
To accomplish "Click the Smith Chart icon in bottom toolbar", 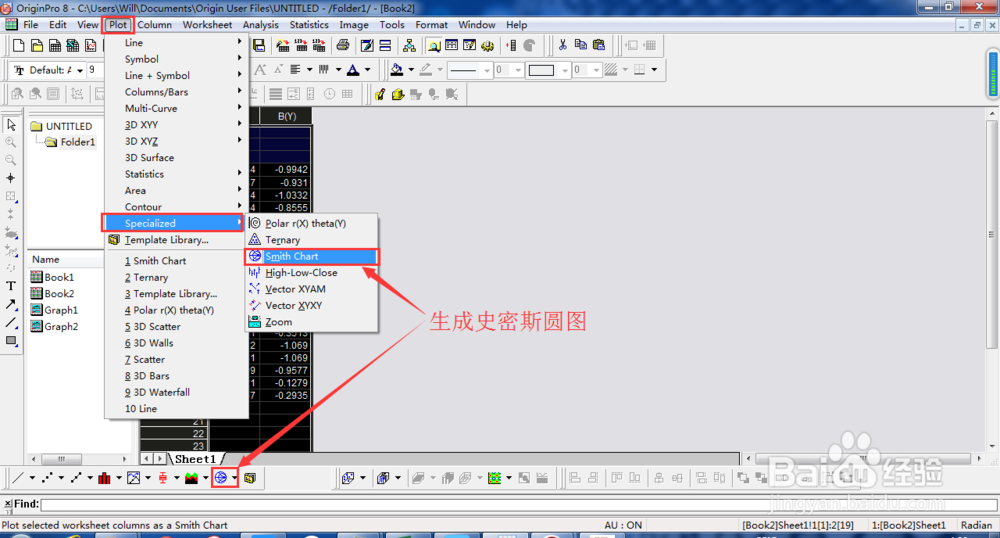I will 221,477.
